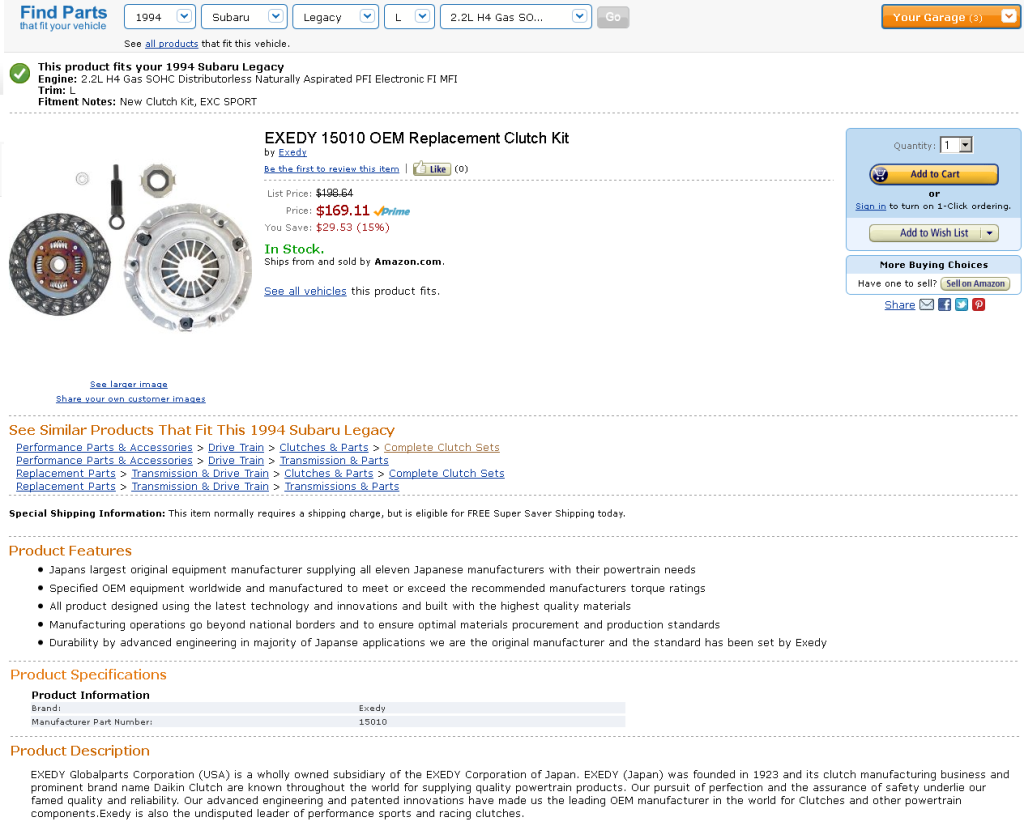Click Sign in for 1-Click ordering
Image resolution: width=1024 pixels, height=830 pixels.
click(871, 206)
